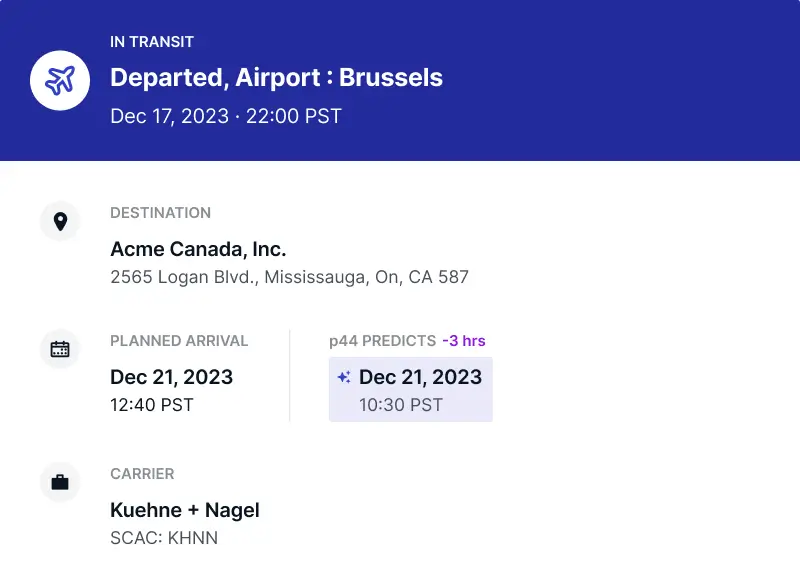The width and height of the screenshot is (800, 579).
Task: Click the airplane in-transit icon
Action: pos(60,80)
